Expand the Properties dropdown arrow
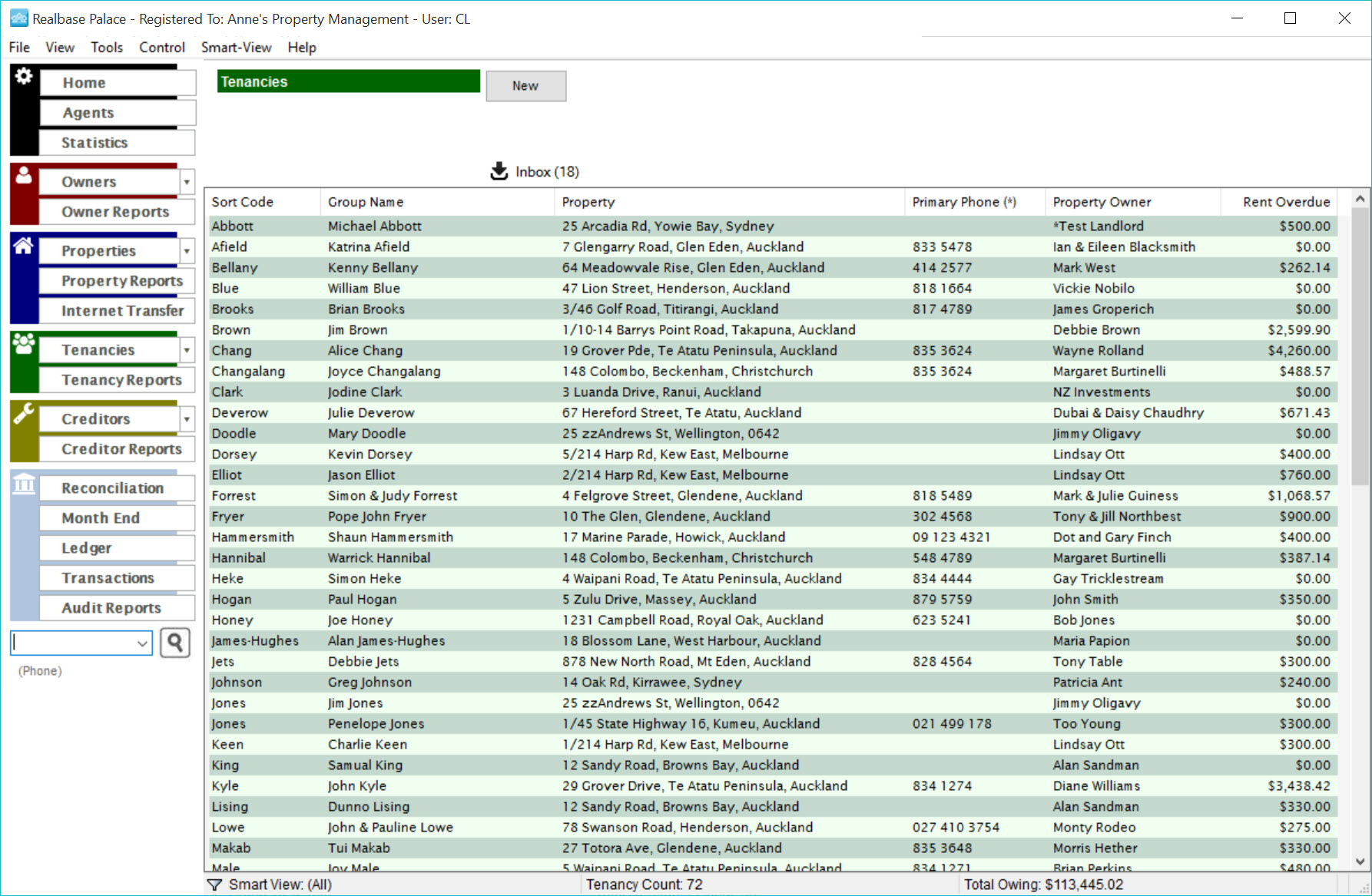This screenshot has width=1372, height=896. coord(187,251)
